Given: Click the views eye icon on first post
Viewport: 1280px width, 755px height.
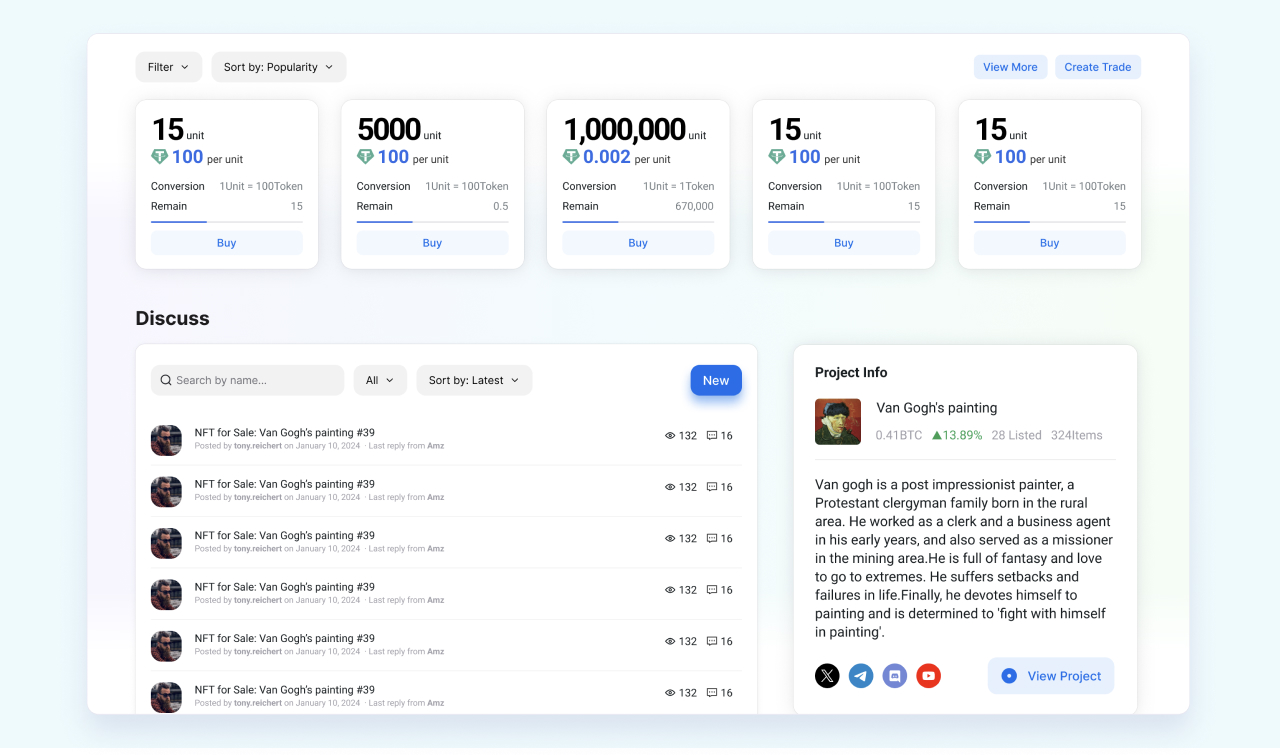Looking at the screenshot, I should (670, 436).
